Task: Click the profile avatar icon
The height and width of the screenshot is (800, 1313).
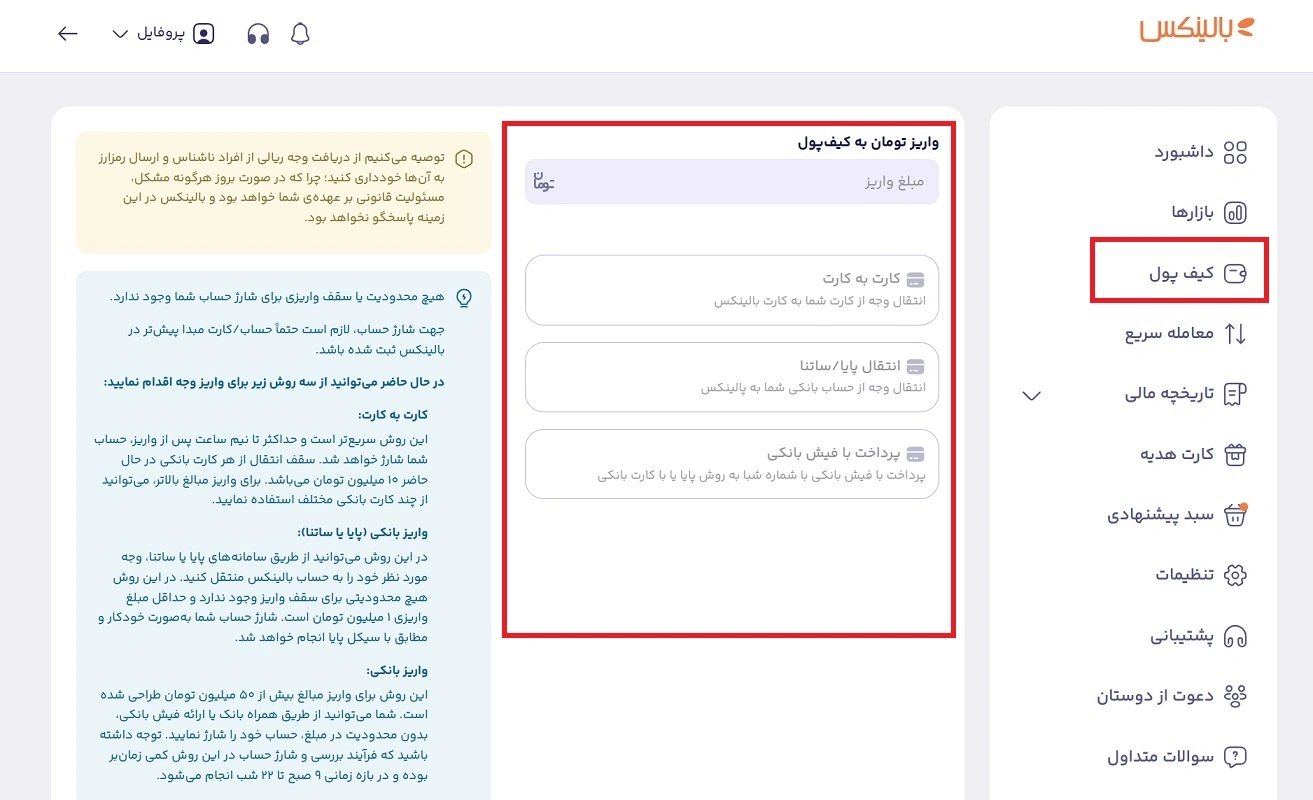Action: [203, 34]
